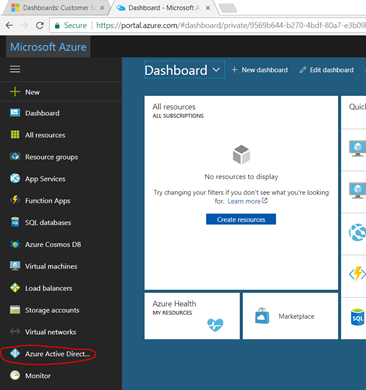Click the browser reload icon

point(40,25)
